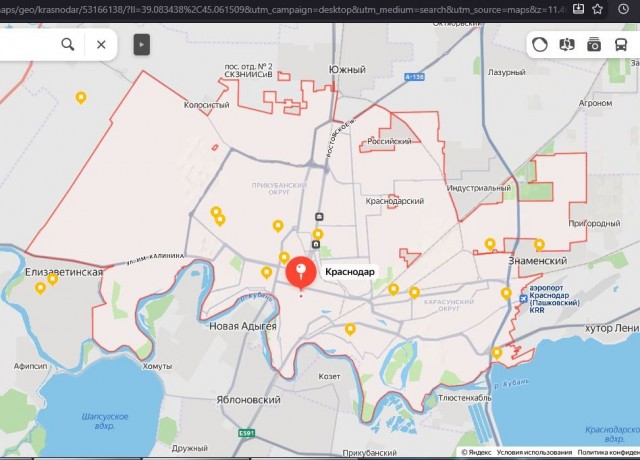Select yellow marker touching the red pin's left side
Image resolution: width=640 pixels, height=460 pixels.
pos(284,258)
